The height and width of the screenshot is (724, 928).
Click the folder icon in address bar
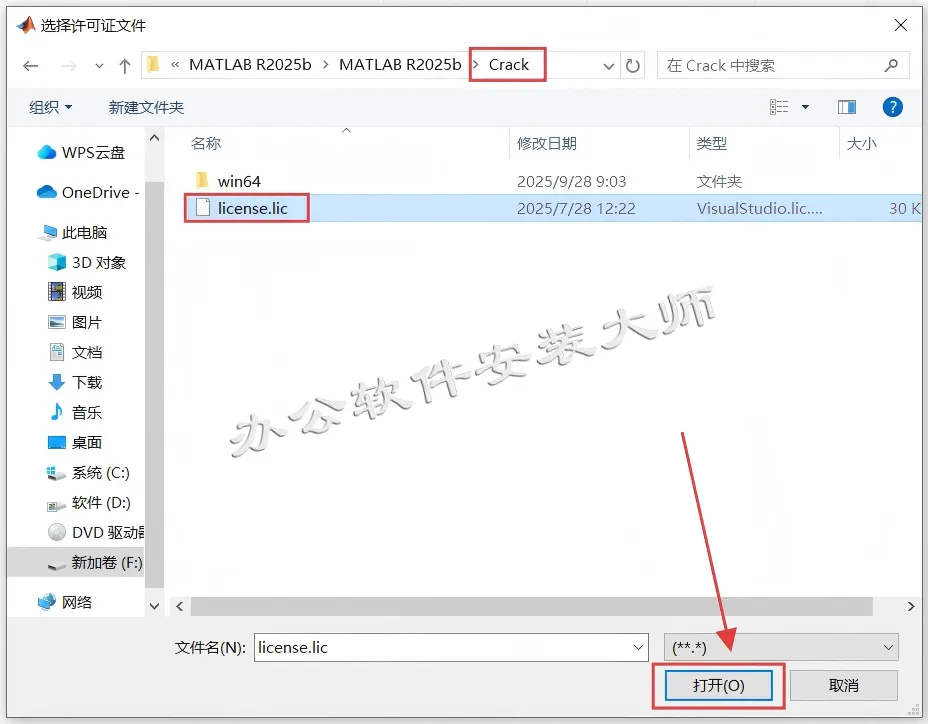[x=154, y=64]
